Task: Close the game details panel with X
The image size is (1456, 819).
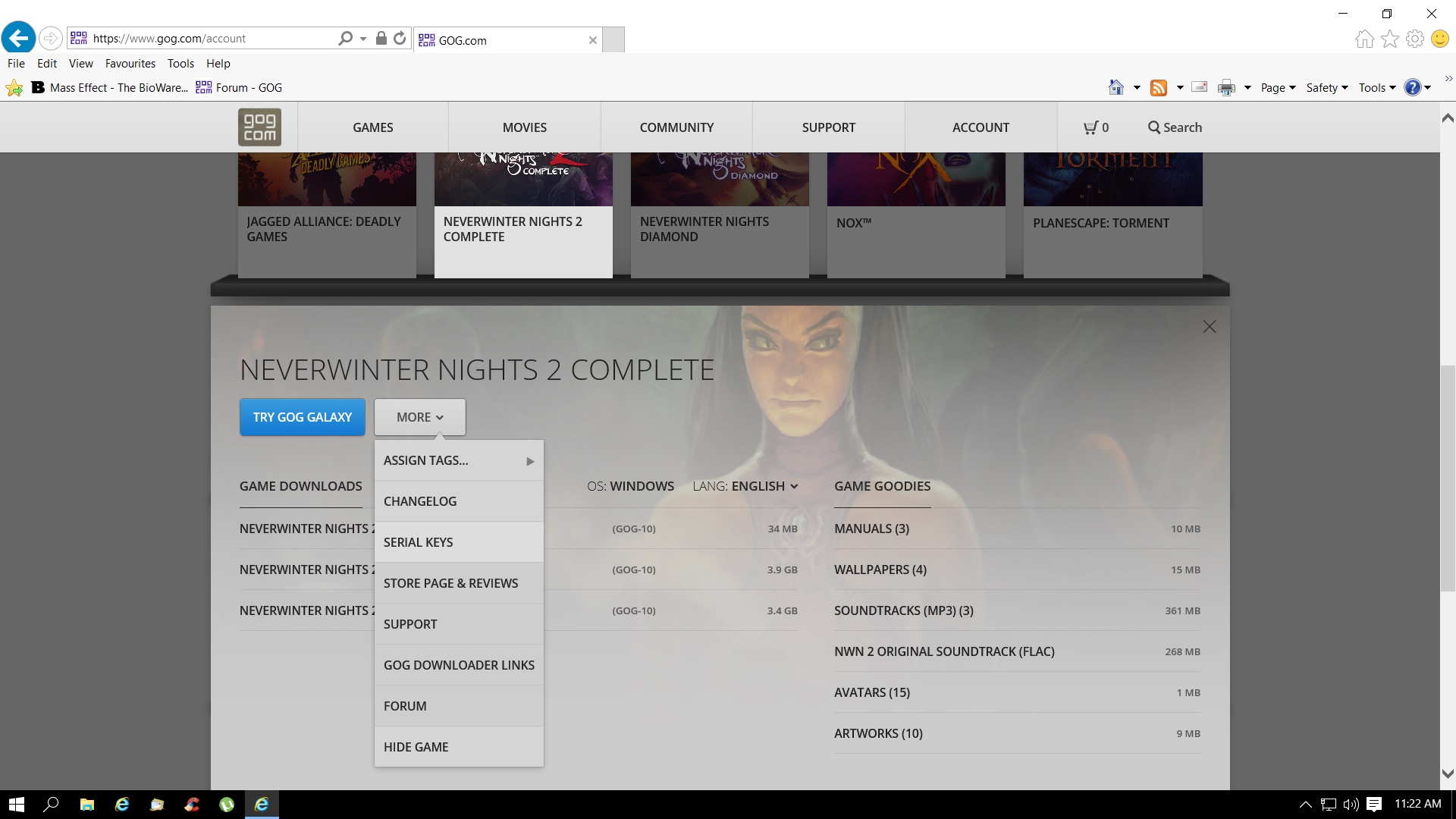Action: coord(1210,327)
